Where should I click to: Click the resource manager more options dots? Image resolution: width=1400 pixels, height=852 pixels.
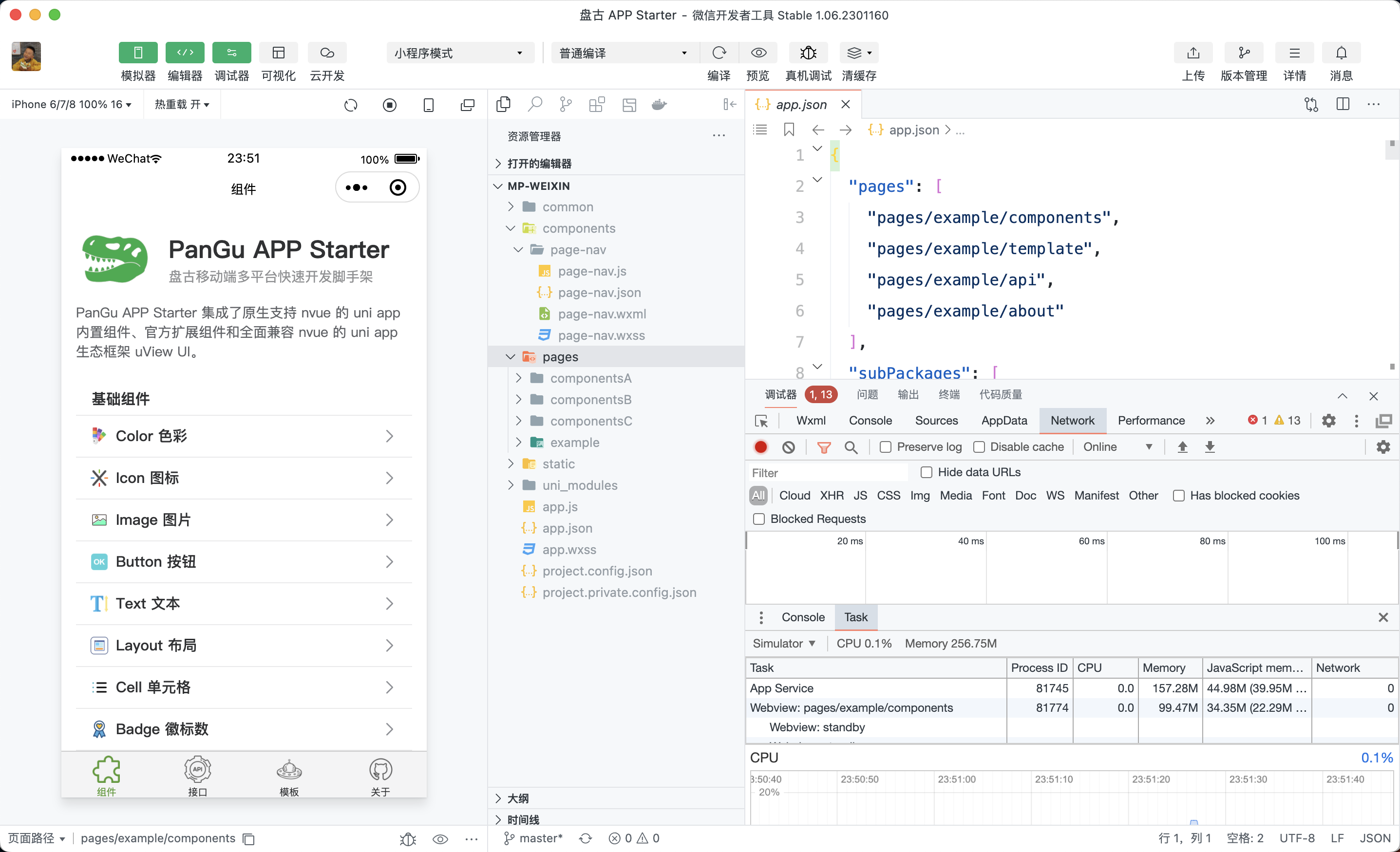pos(719,136)
